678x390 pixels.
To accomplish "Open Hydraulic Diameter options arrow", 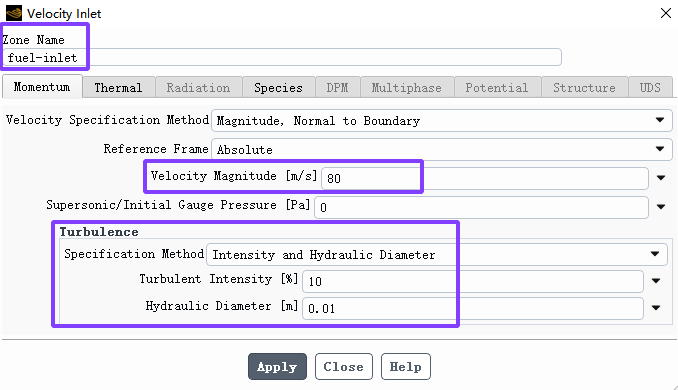I will (x=656, y=308).
